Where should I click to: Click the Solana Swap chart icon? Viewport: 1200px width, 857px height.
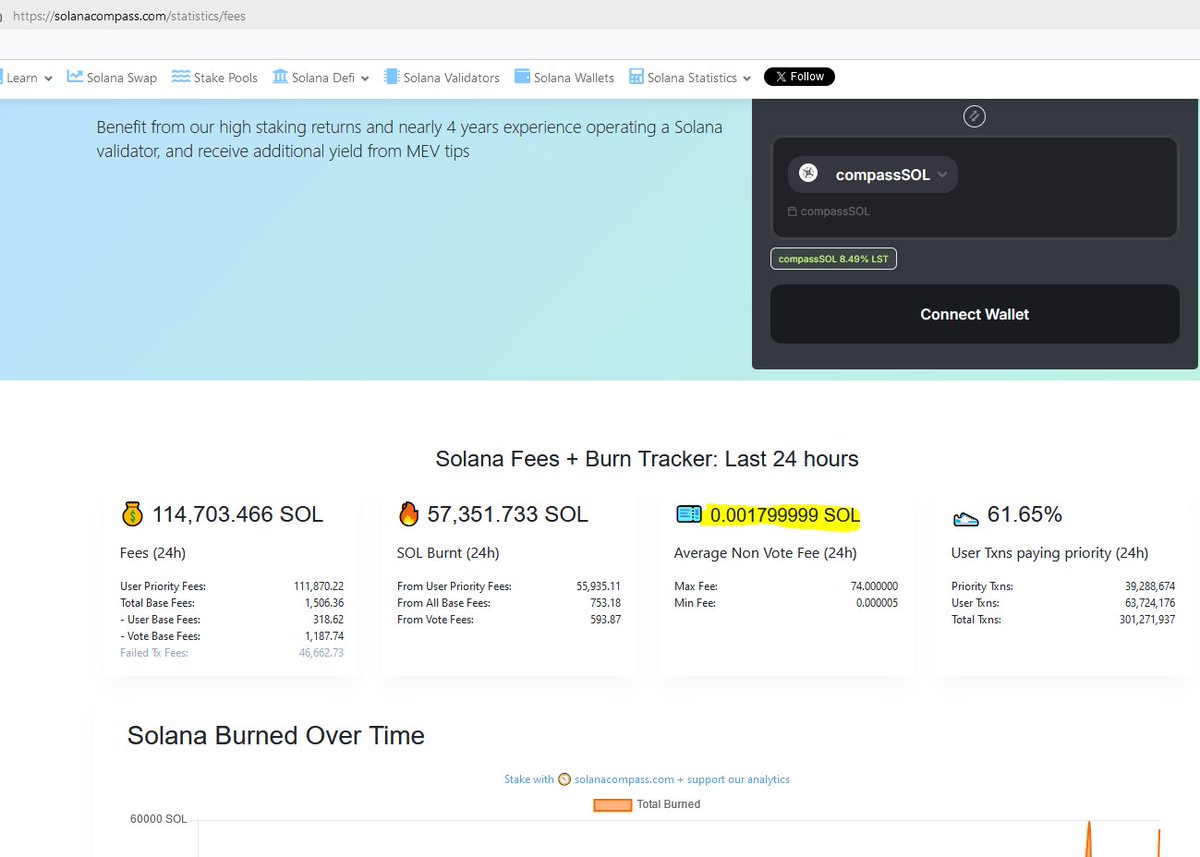coord(75,77)
